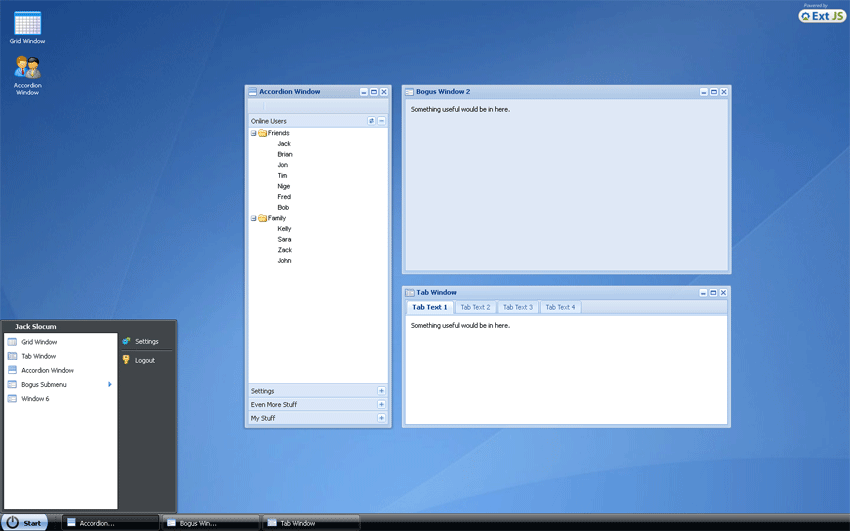Click Bogus Win taskbar button
Viewport: 850px width, 531px height.
point(210,523)
